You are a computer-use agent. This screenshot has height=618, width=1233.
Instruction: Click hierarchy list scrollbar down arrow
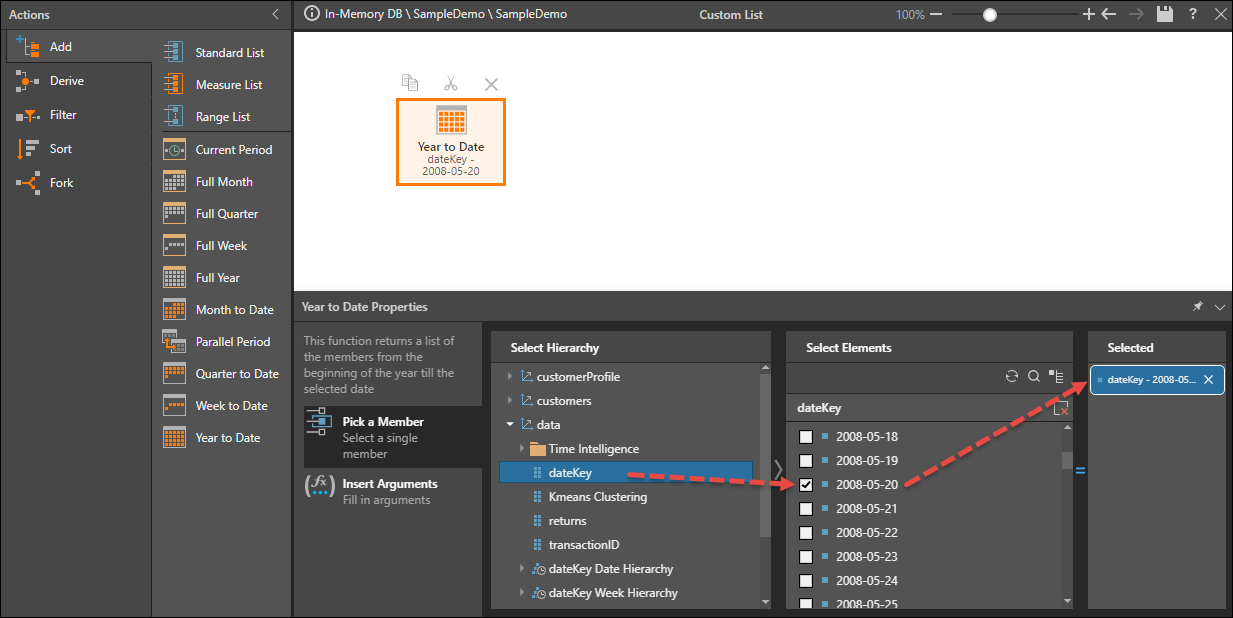pos(766,602)
